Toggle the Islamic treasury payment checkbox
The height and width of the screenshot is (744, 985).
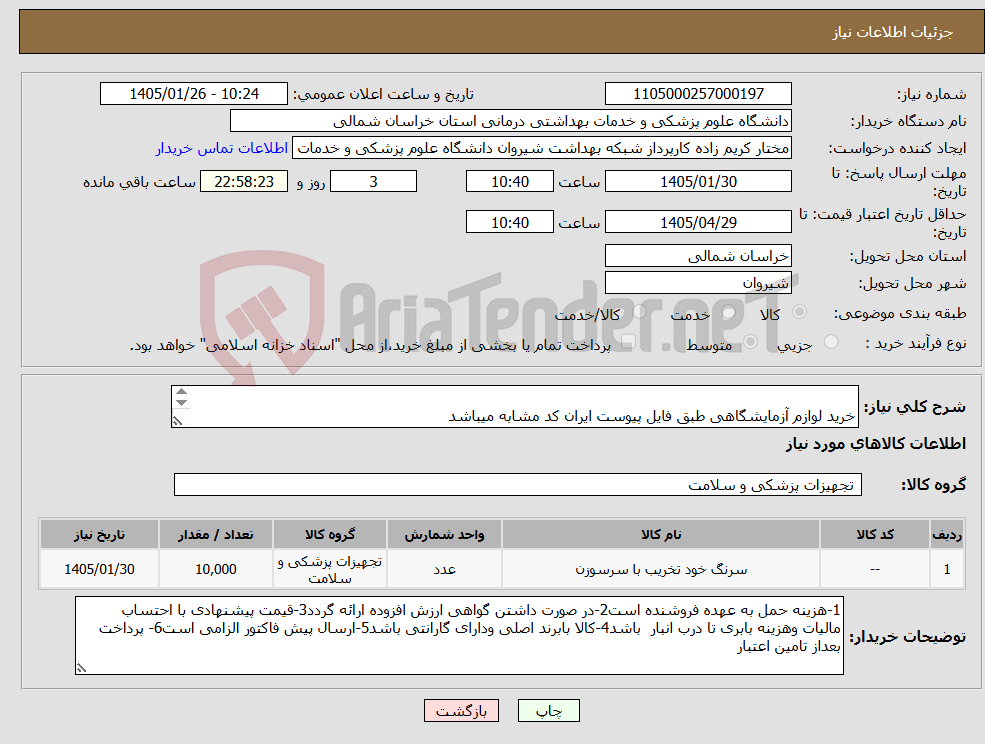click(x=628, y=342)
